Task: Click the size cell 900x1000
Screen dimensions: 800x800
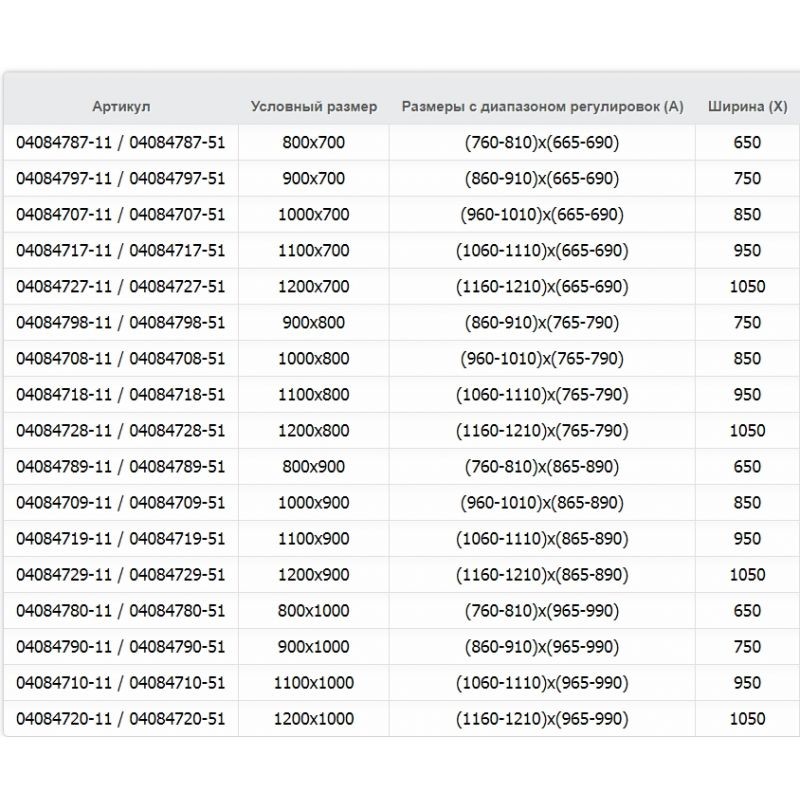Action: [x=314, y=647]
